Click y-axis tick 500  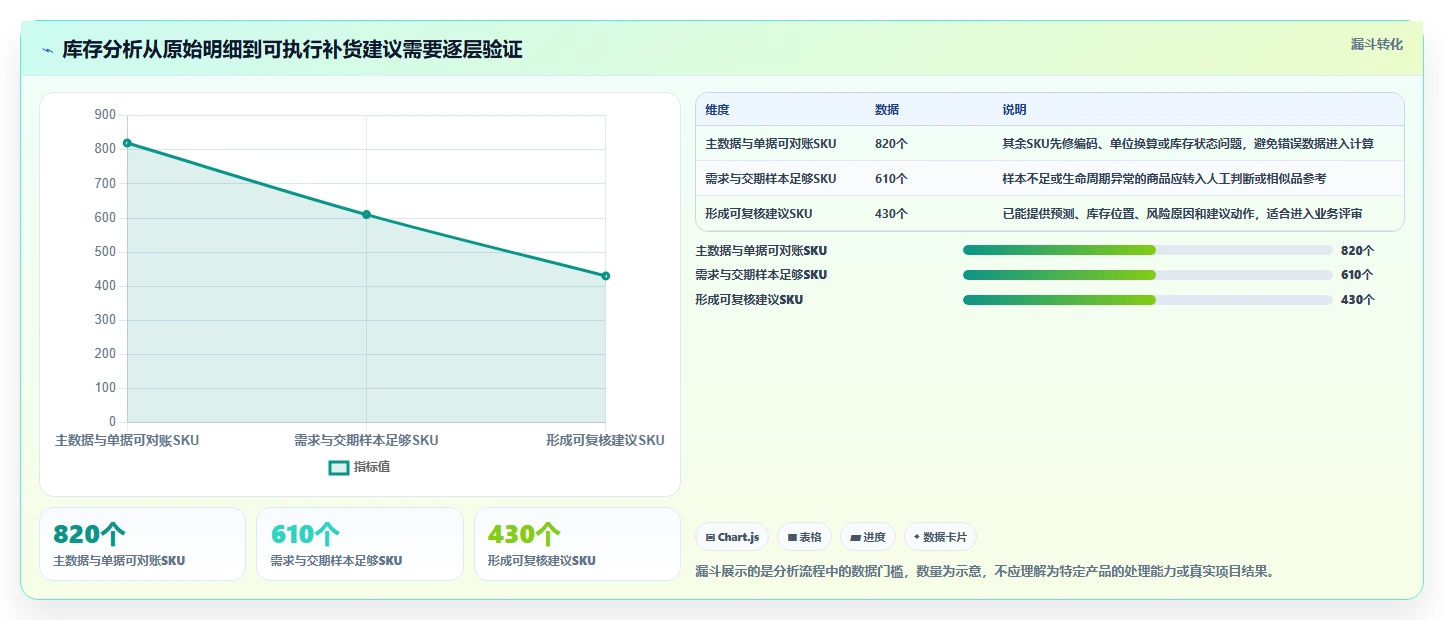(105, 252)
